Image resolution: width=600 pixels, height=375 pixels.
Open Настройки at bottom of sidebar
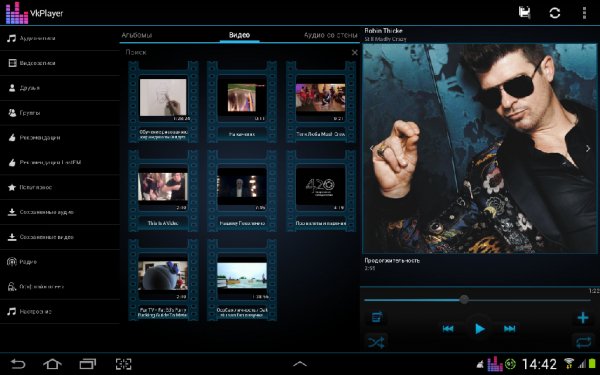(60, 311)
